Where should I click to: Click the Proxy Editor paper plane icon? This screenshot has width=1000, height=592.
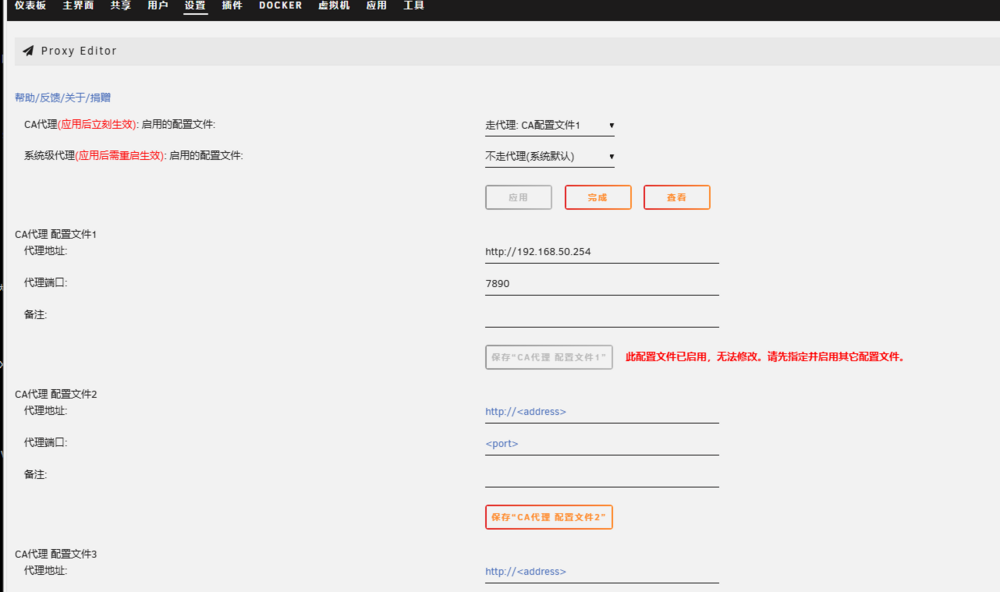point(28,51)
